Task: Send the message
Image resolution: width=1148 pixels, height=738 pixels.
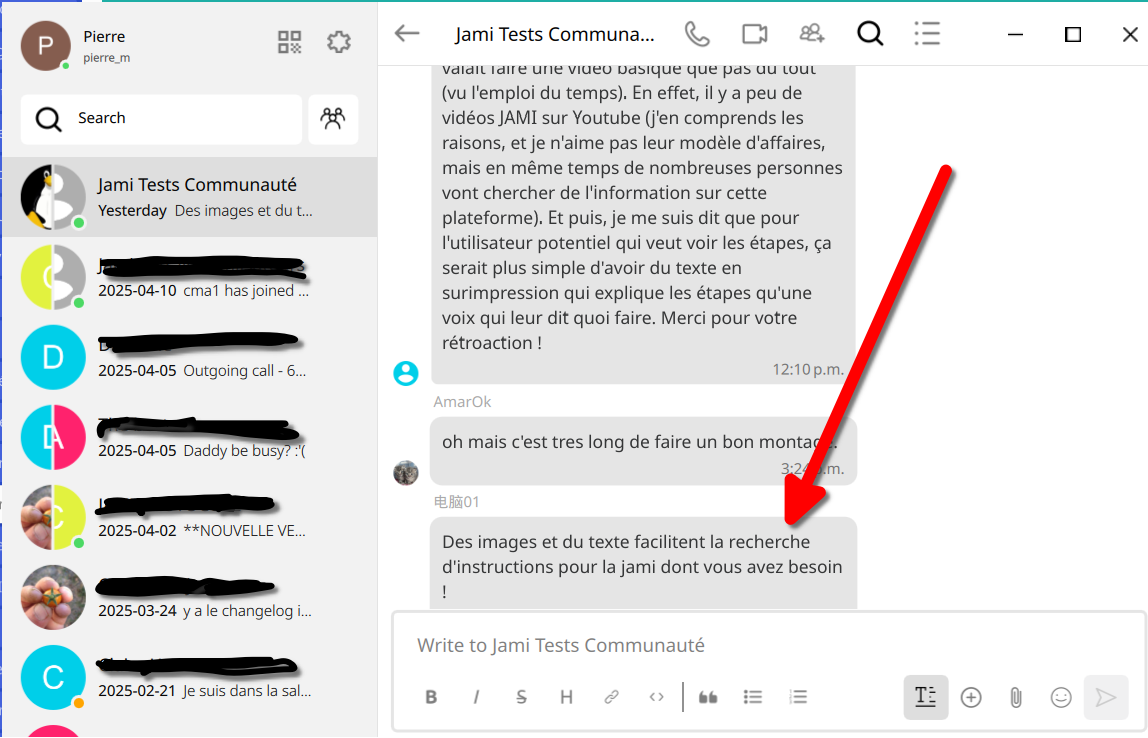Action: coord(1106,697)
